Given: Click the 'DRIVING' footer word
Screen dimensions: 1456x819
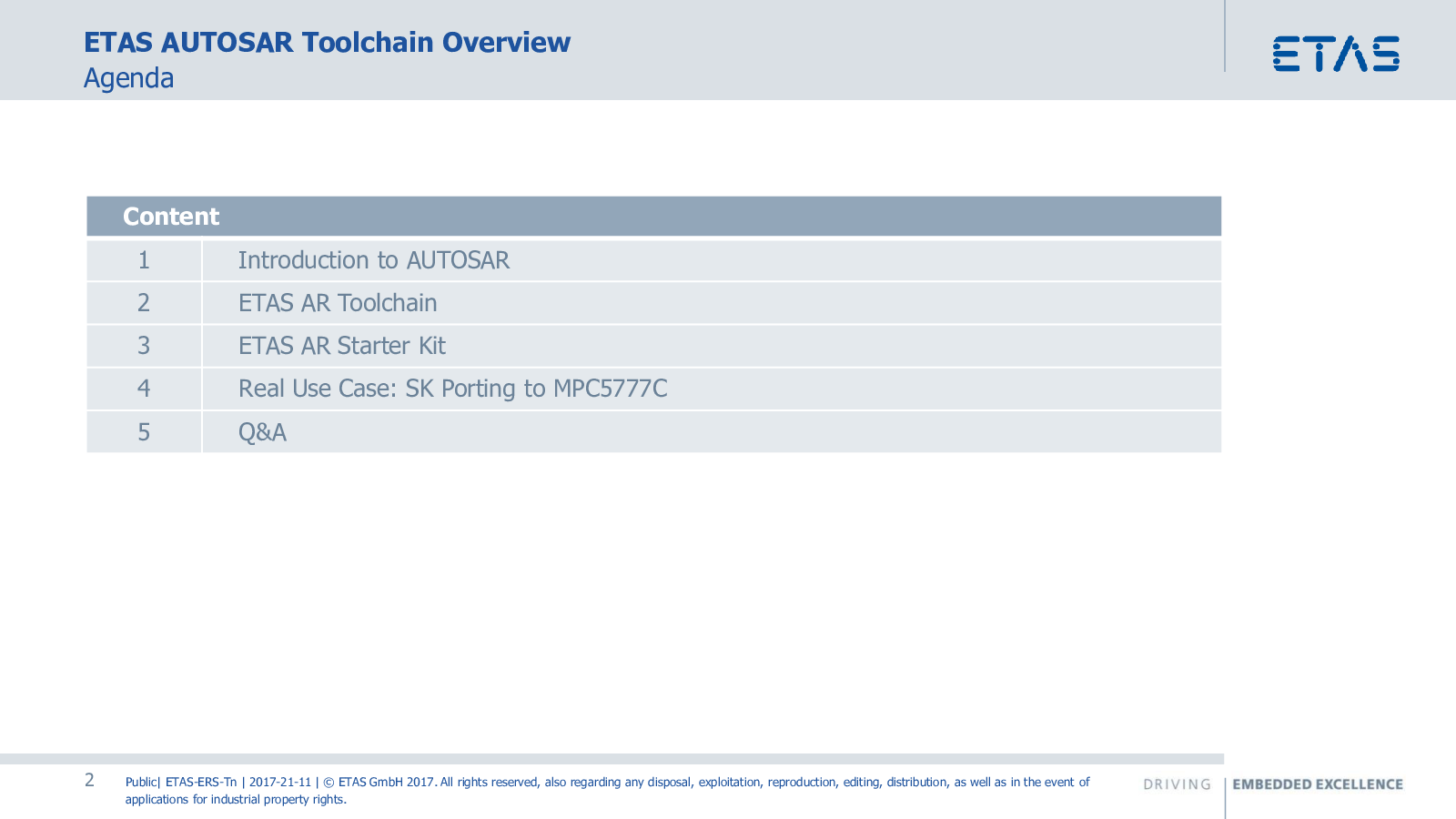Looking at the screenshot, I should 1178,784.
